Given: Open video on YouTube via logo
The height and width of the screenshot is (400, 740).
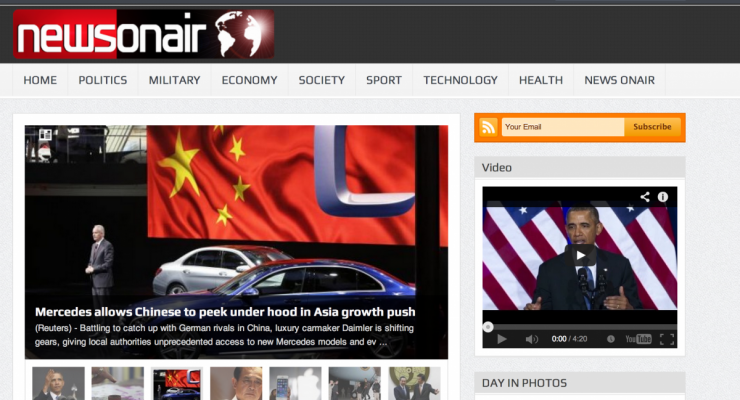Looking at the screenshot, I should 638,339.
